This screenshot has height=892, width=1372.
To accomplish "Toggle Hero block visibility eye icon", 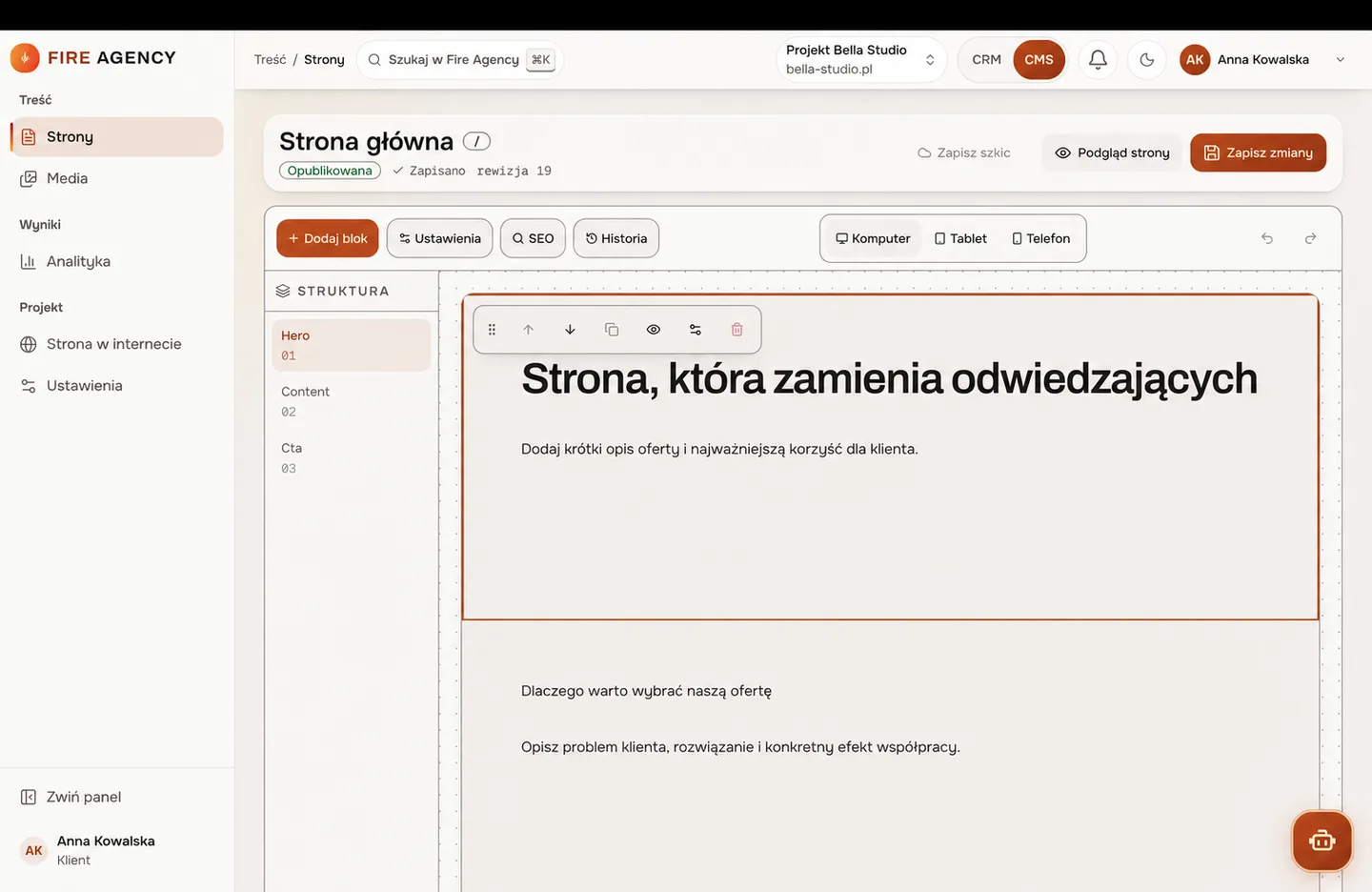I will point(654,330).
